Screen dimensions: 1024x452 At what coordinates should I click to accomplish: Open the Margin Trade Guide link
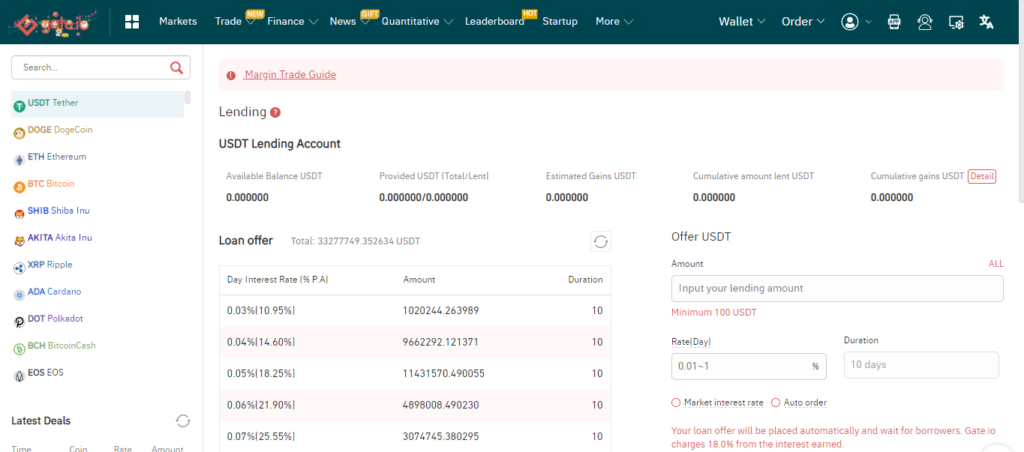coord(290,75)
